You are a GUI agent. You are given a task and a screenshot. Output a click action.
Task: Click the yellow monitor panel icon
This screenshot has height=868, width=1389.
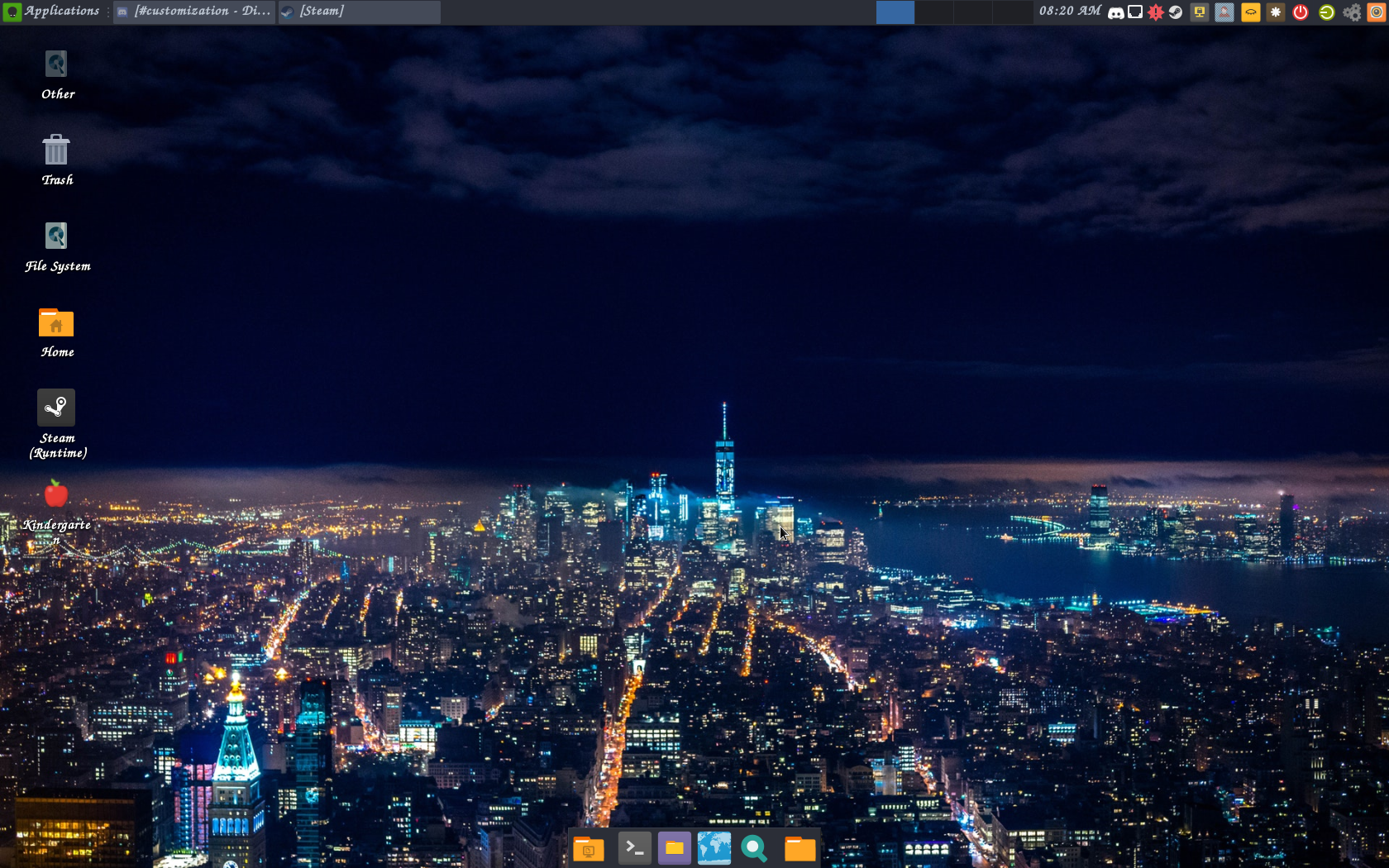(1200, 12)
